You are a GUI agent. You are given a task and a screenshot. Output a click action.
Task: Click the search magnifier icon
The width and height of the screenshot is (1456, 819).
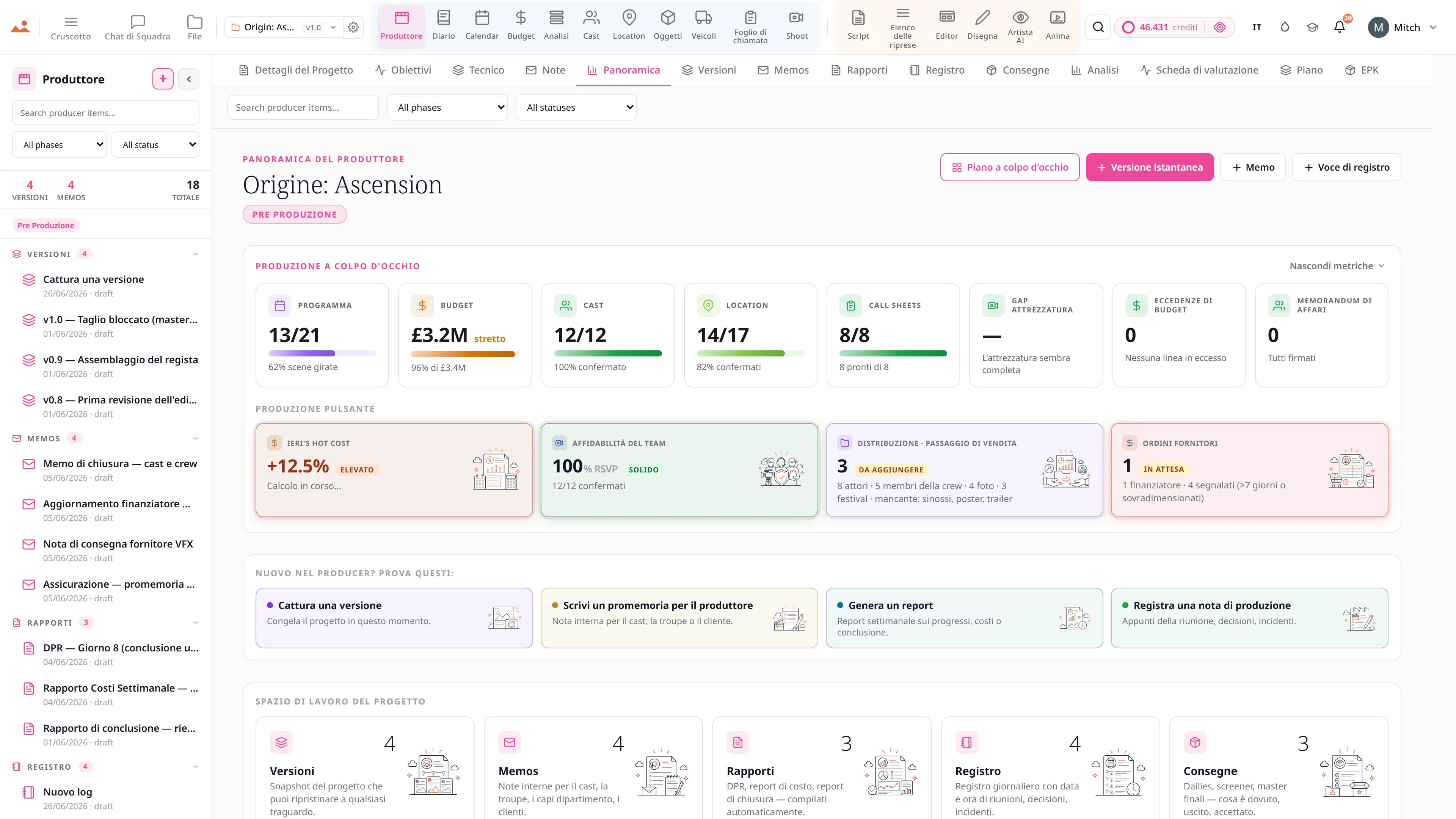click(1098, 27)
